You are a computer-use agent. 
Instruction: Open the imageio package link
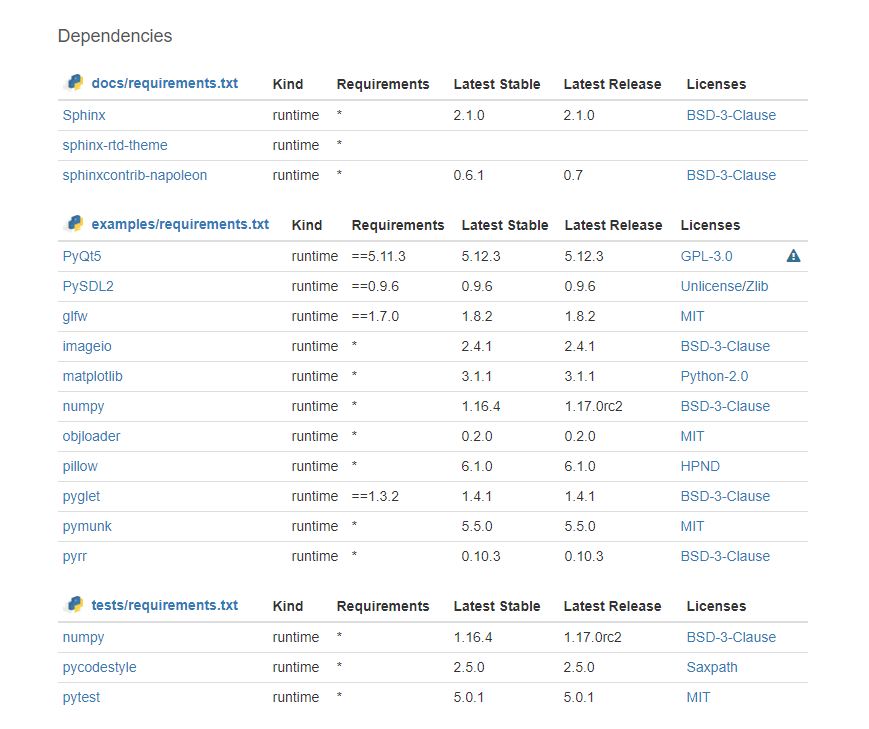87,346
